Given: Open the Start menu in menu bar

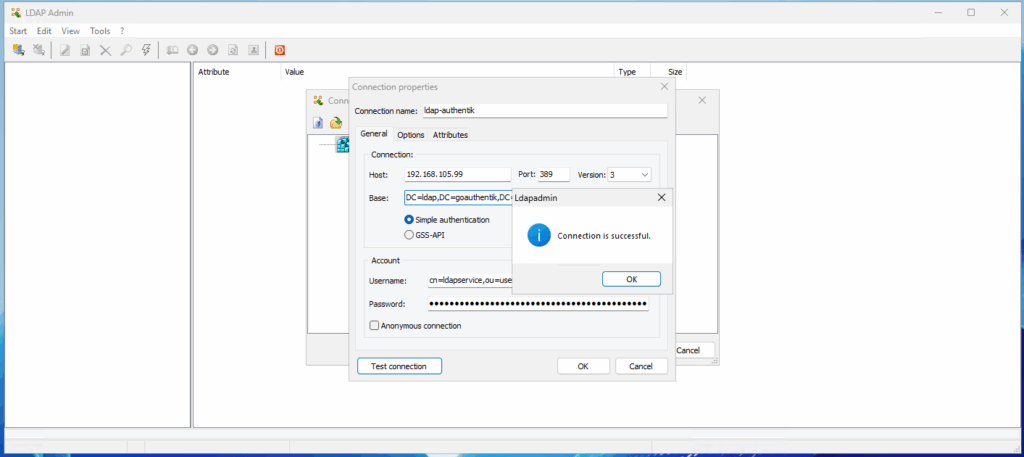Looking at the screenshot, I should (x=18, y=31).
